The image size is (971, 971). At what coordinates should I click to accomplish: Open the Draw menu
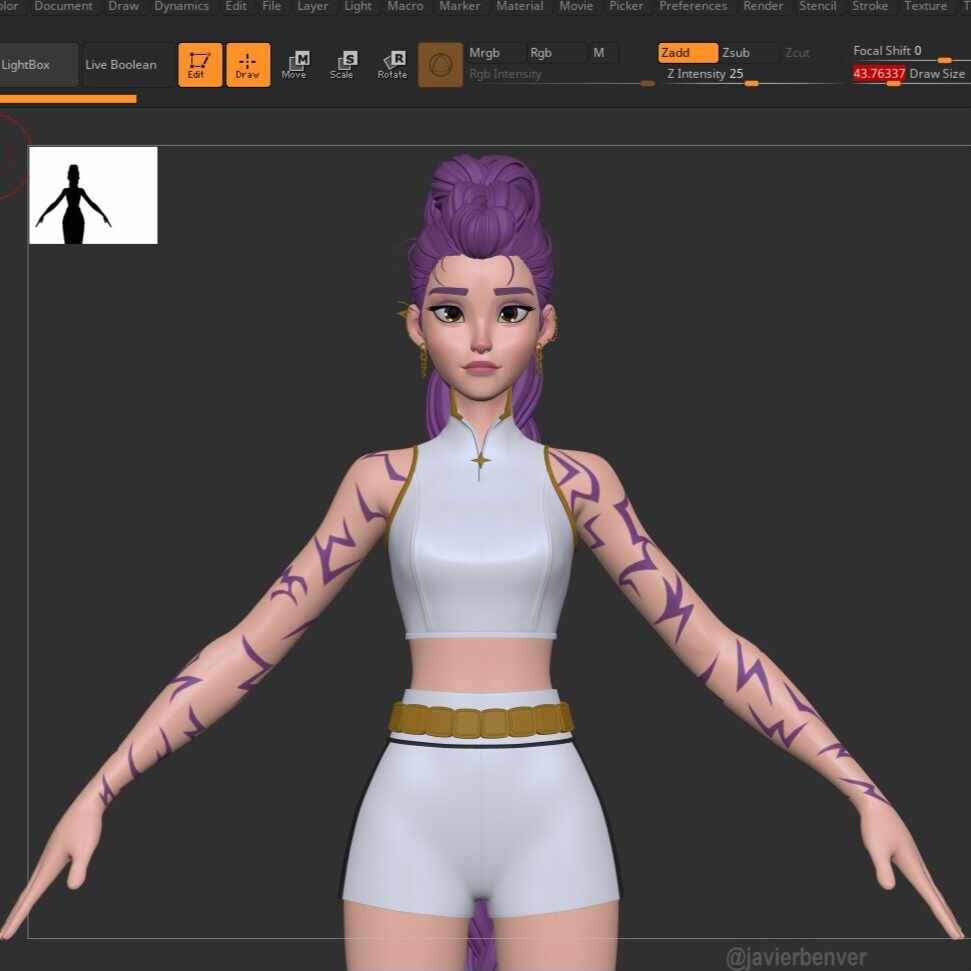(123, 6)
